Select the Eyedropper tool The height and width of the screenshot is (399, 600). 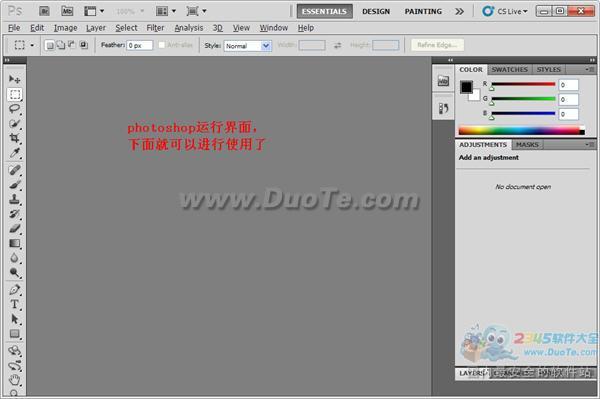(15, 153)
